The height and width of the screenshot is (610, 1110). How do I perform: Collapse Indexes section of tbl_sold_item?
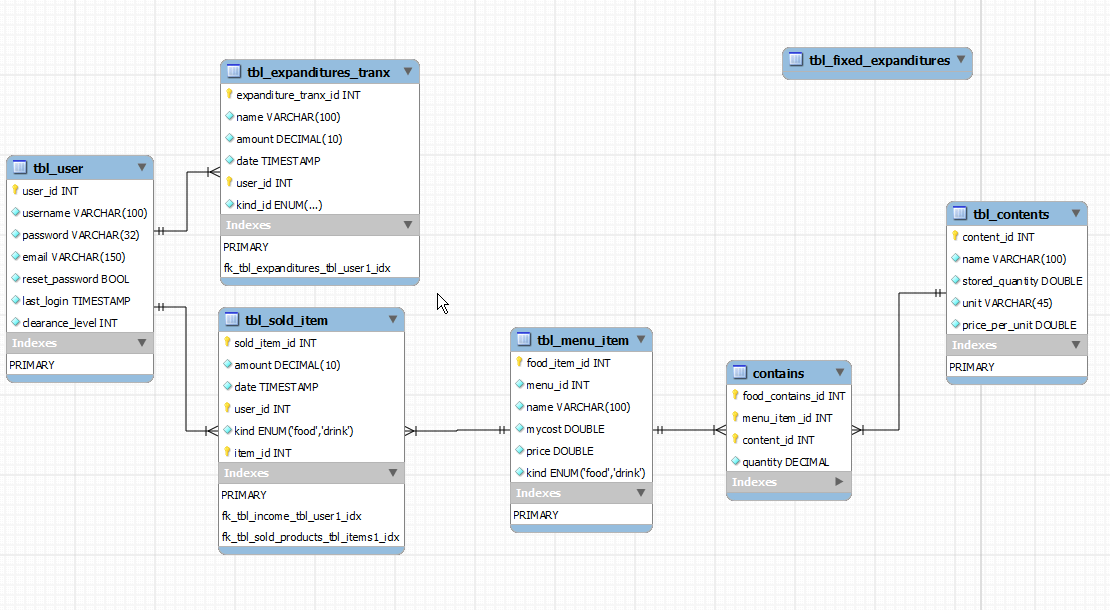393,472
